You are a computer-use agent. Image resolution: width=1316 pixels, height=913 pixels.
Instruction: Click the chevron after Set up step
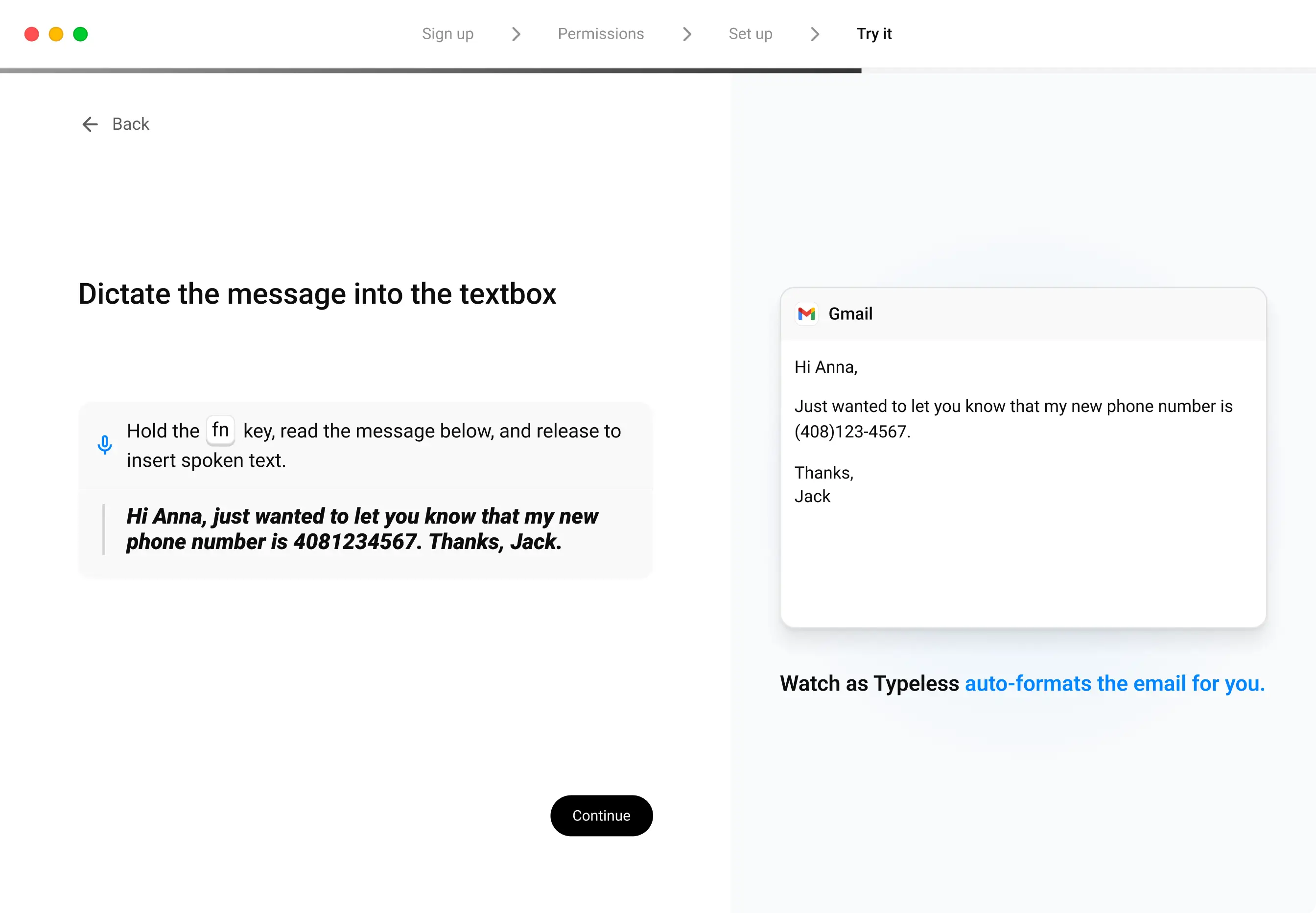point(815,34)
